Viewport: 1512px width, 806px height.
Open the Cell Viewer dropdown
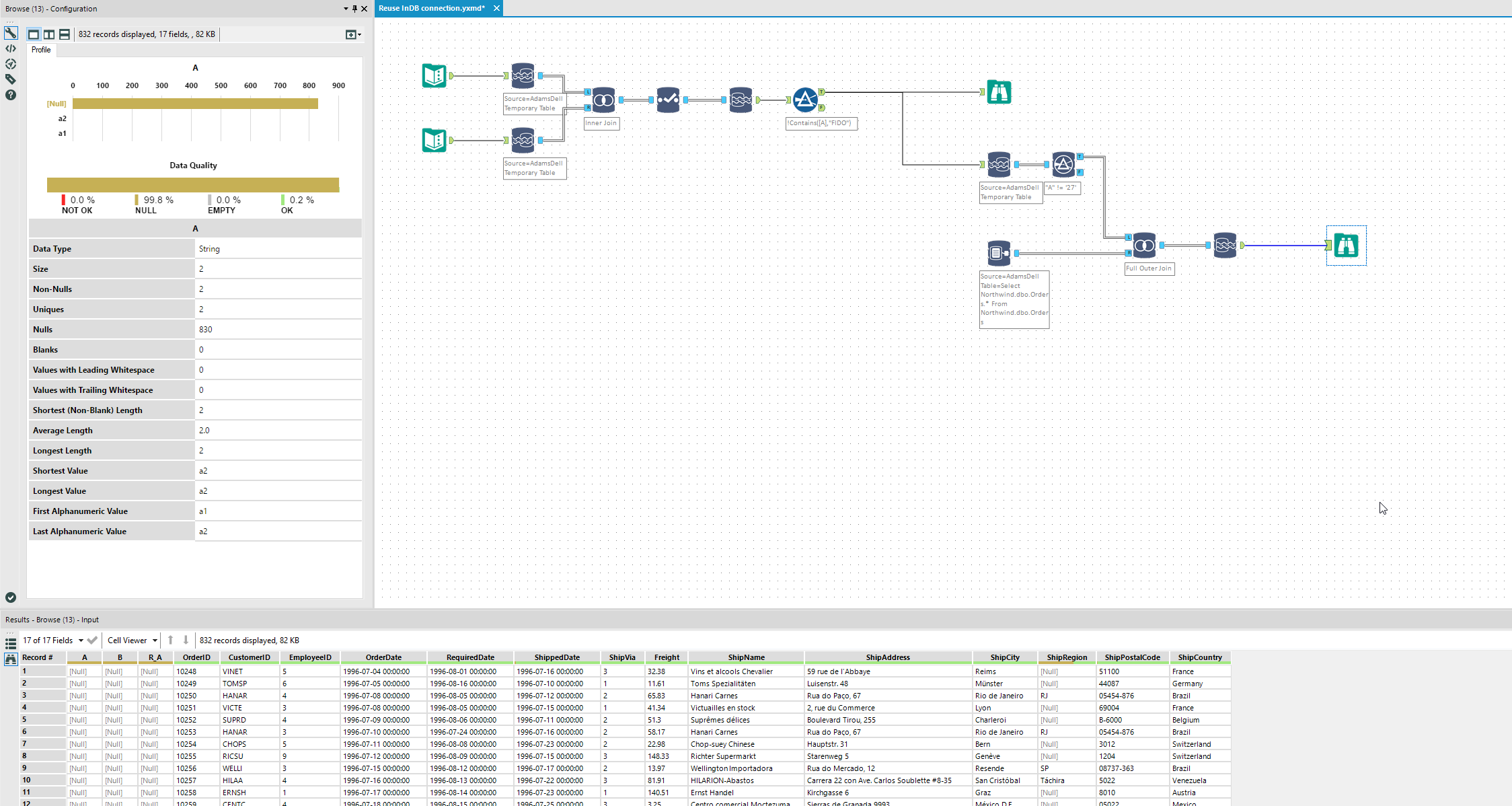point(133,640)
